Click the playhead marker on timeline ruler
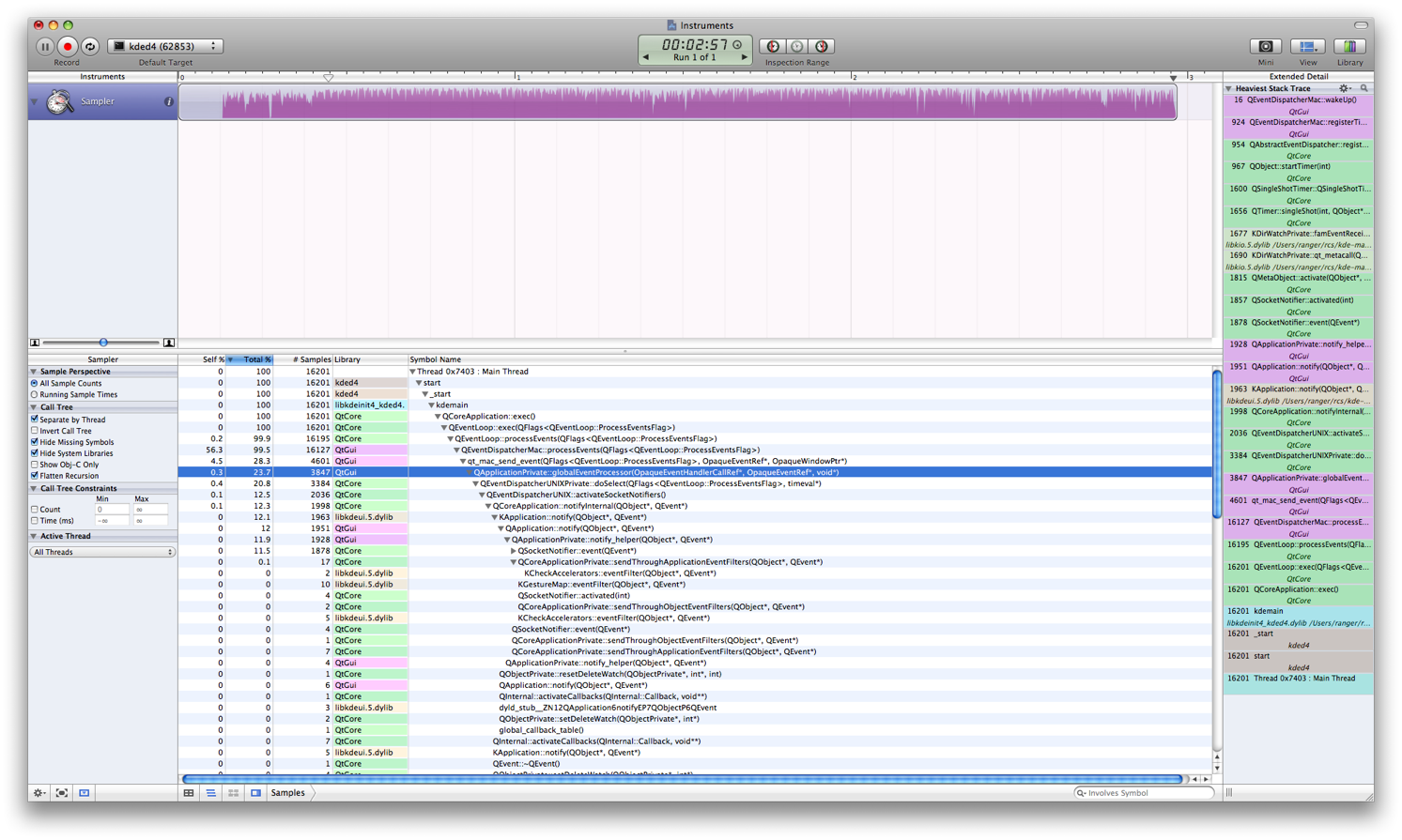Viewport: 1402px width, 840px height. pyautogui.click(x=329, y=77)
